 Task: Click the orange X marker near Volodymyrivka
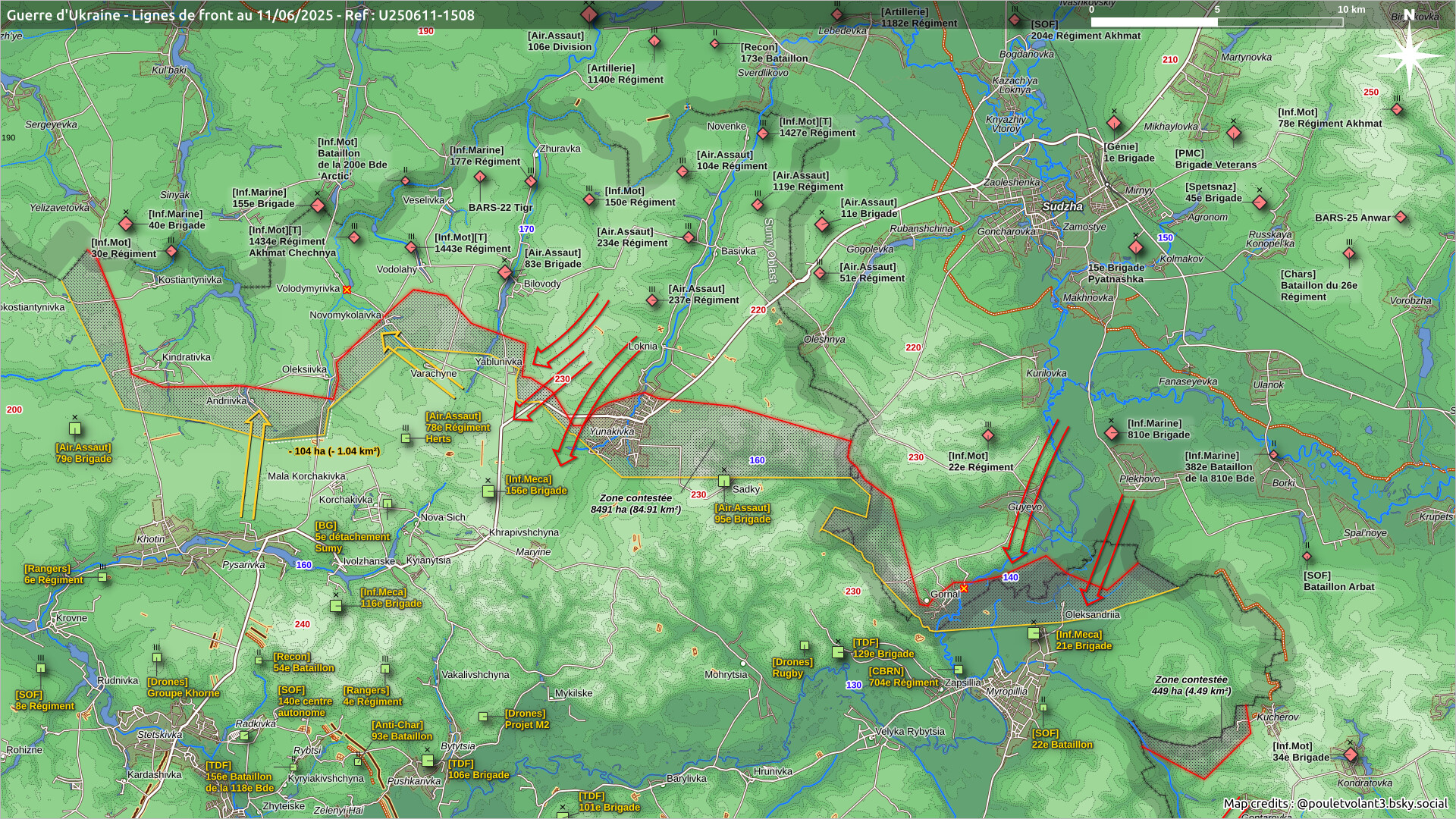tap(347, 290)
